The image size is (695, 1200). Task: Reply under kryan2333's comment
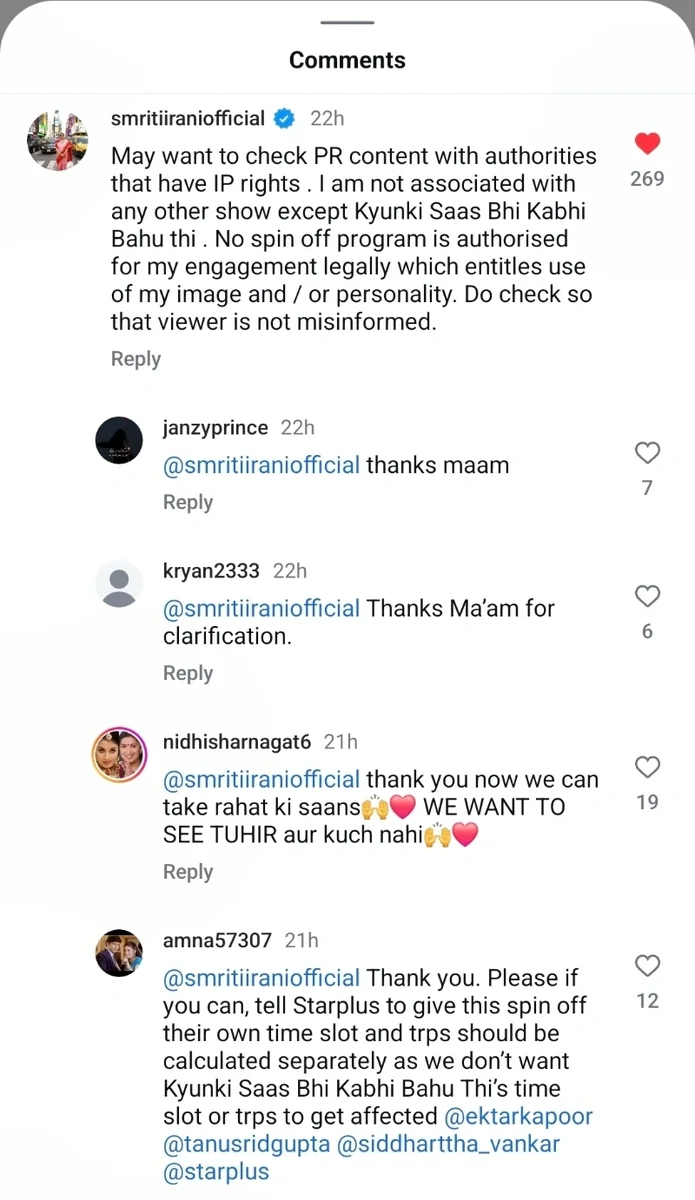[188, 673]
